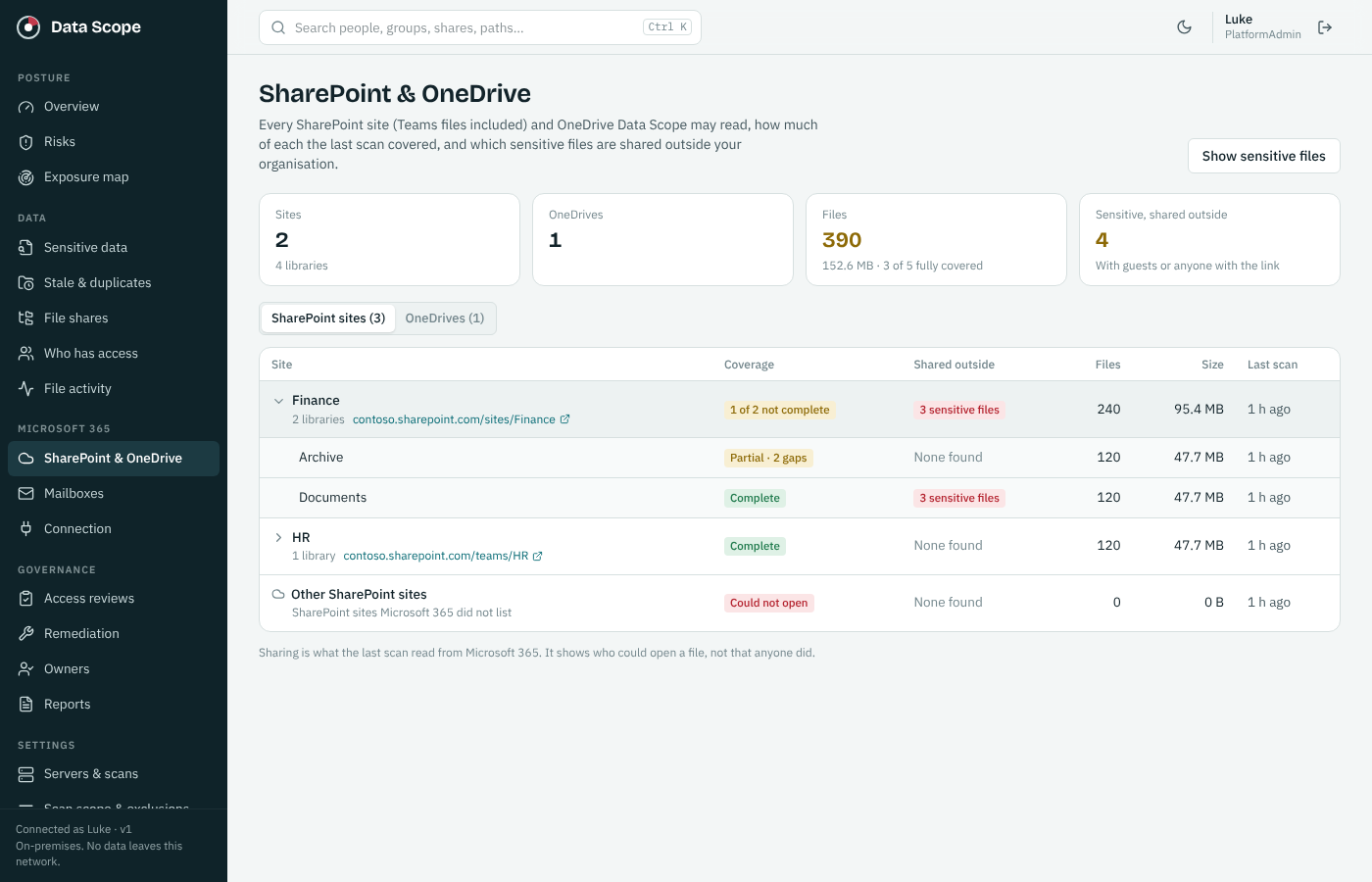Select the Sensitive data file icon

pyautogui.click(x=26, y=248)
